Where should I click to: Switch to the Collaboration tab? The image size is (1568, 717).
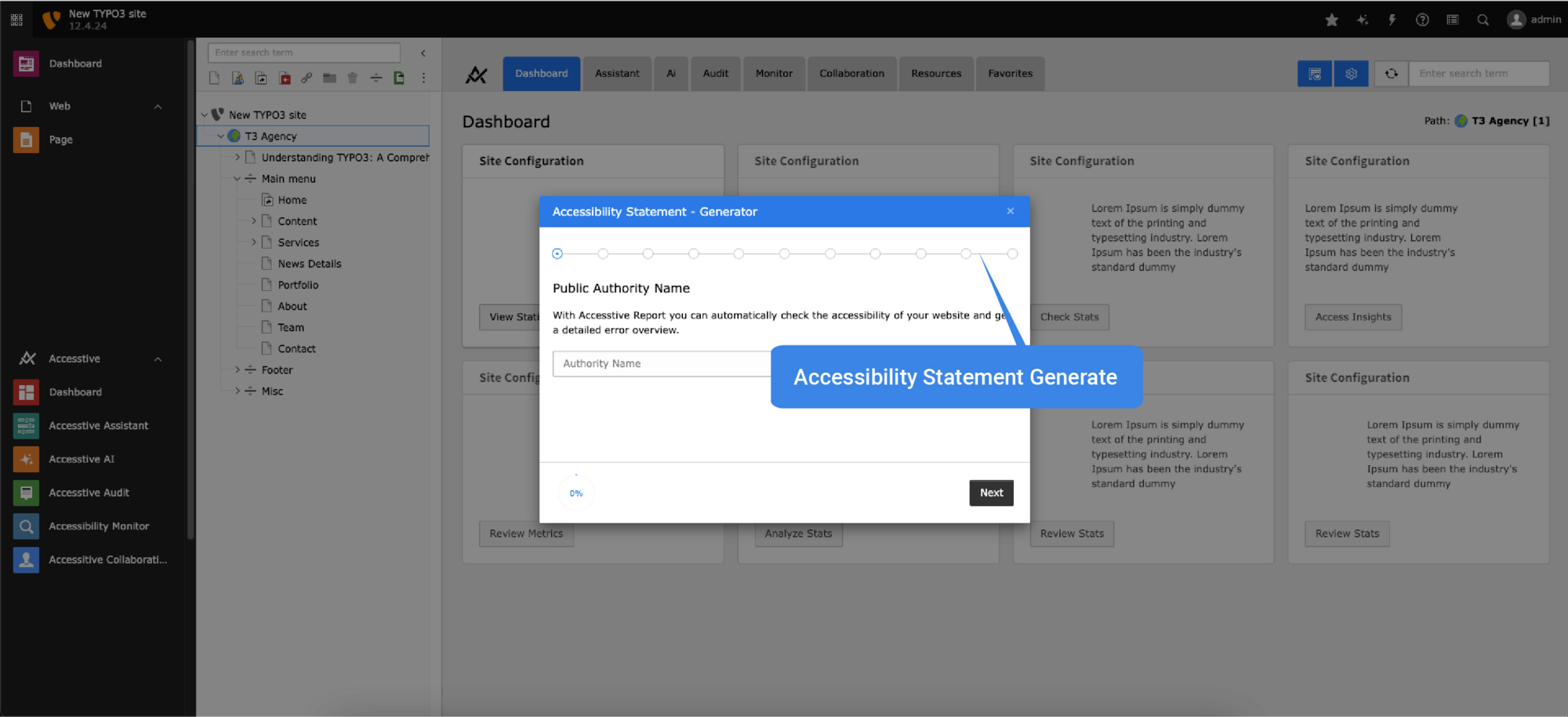pos(852,74)
